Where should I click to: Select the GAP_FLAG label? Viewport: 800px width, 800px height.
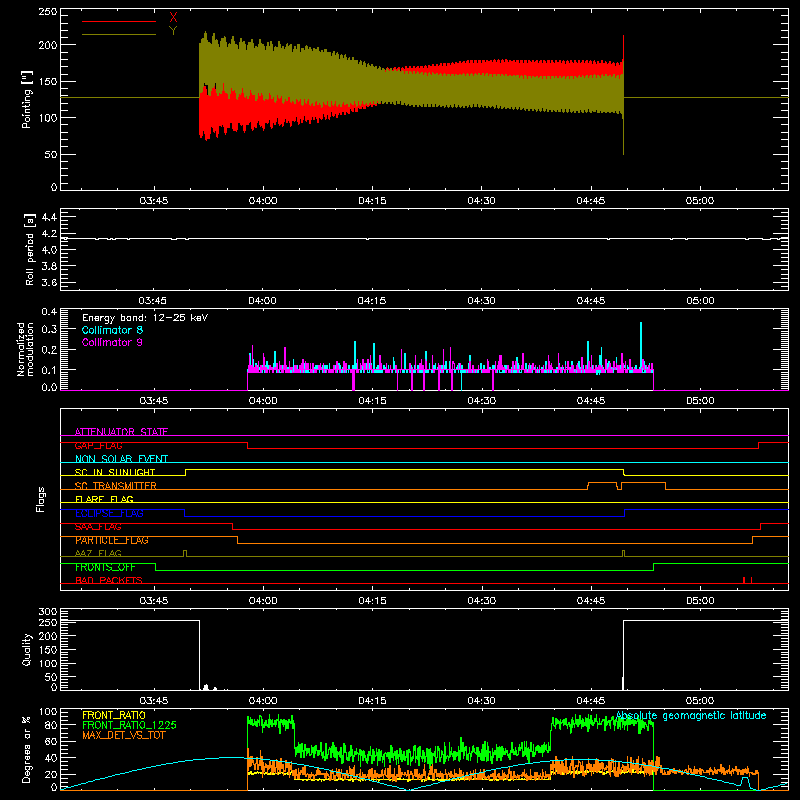click(x=98, y=445)
